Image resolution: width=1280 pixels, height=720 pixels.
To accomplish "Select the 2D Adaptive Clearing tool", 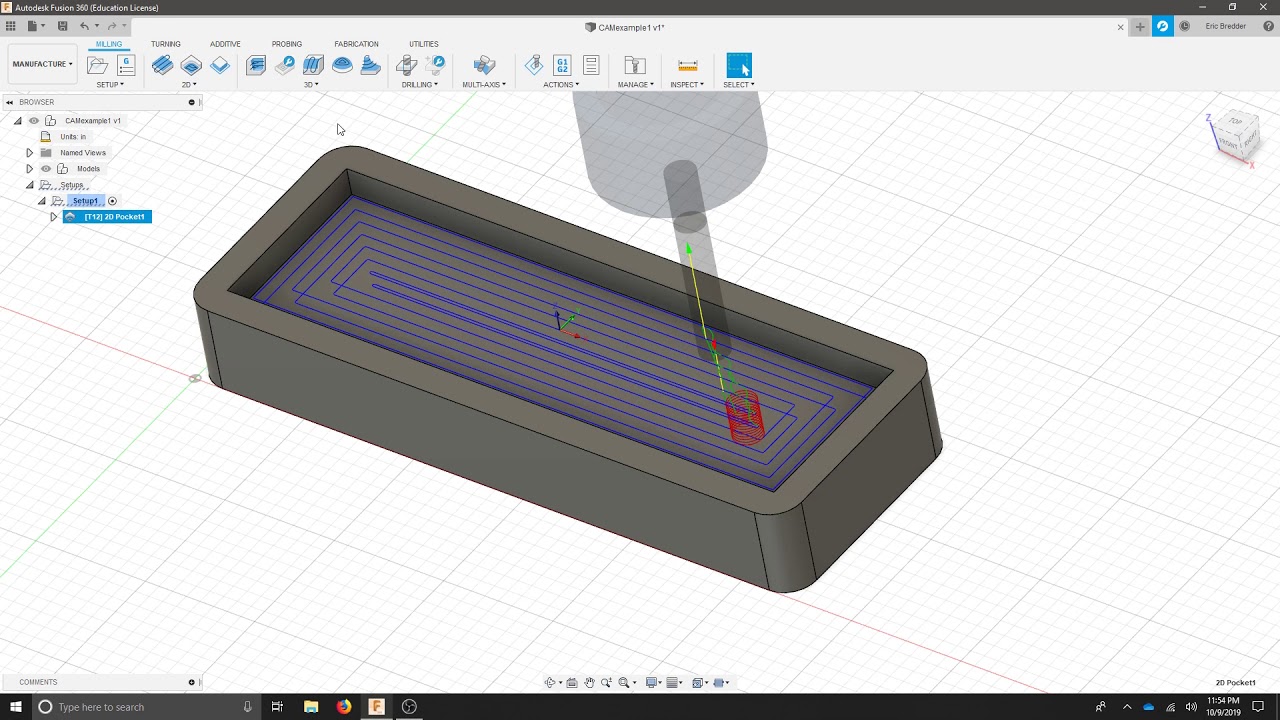I will (x=162, y=66).
